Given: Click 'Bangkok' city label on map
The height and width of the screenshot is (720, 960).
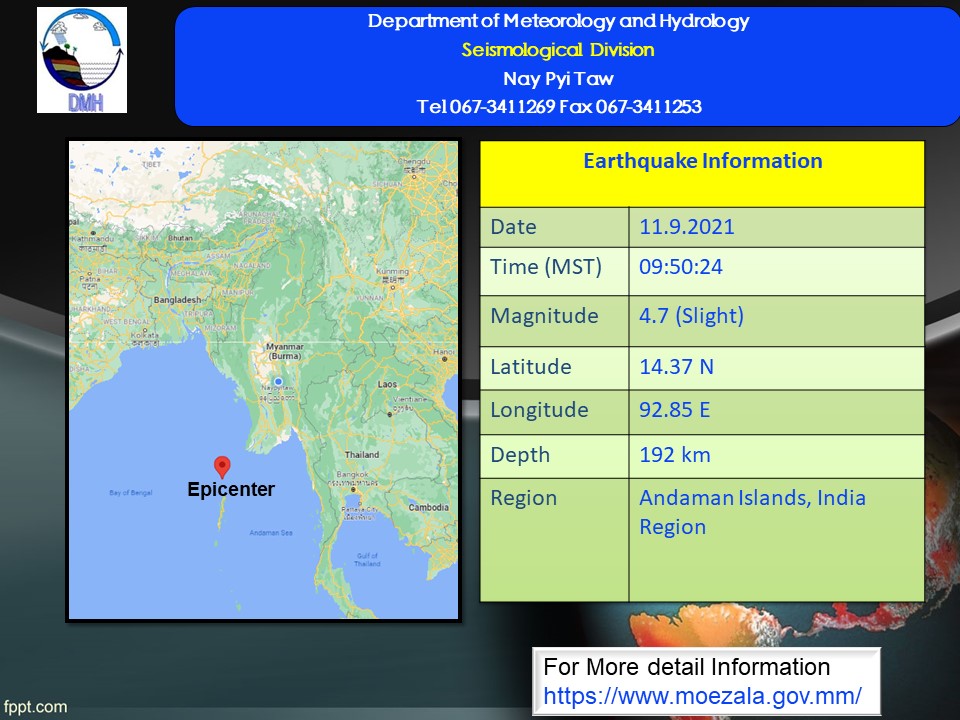Looking at the screenshot, I should click(353, 474).
